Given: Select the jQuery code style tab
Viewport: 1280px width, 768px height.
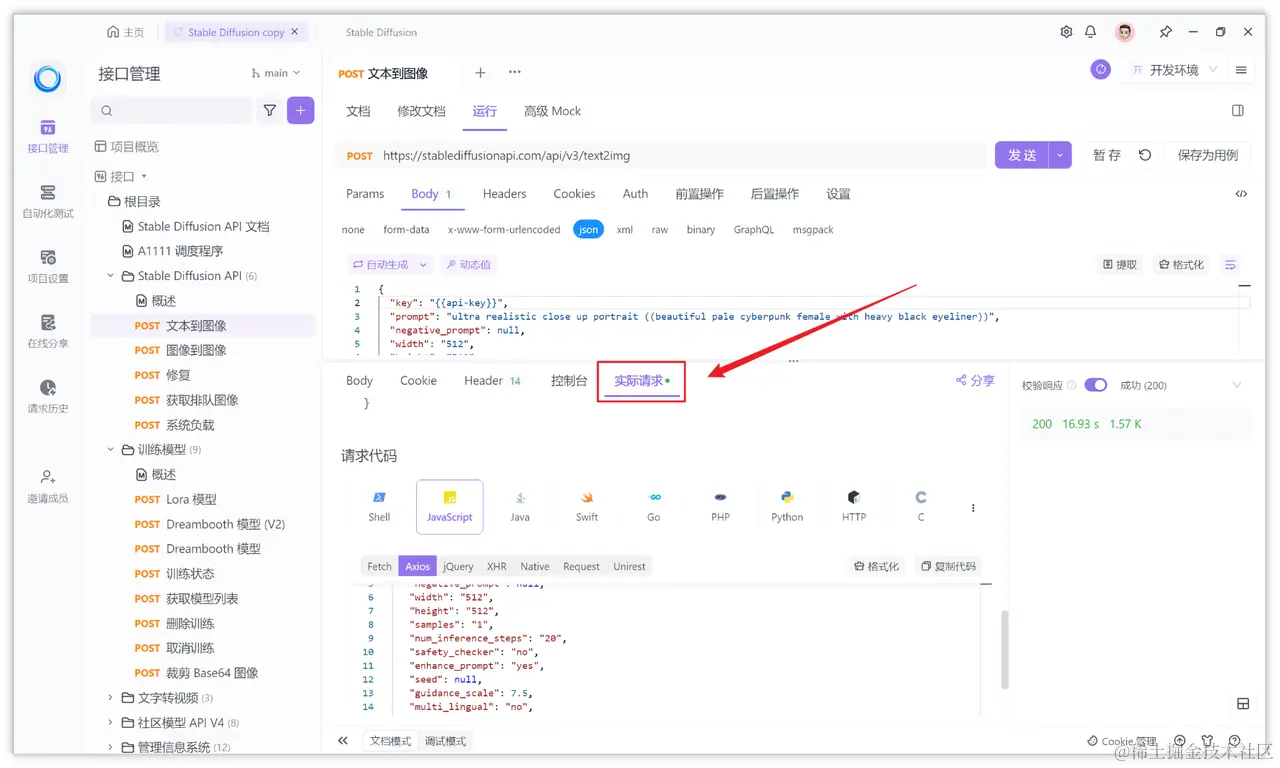Looking at the screenshot, I should click(458, 566).
